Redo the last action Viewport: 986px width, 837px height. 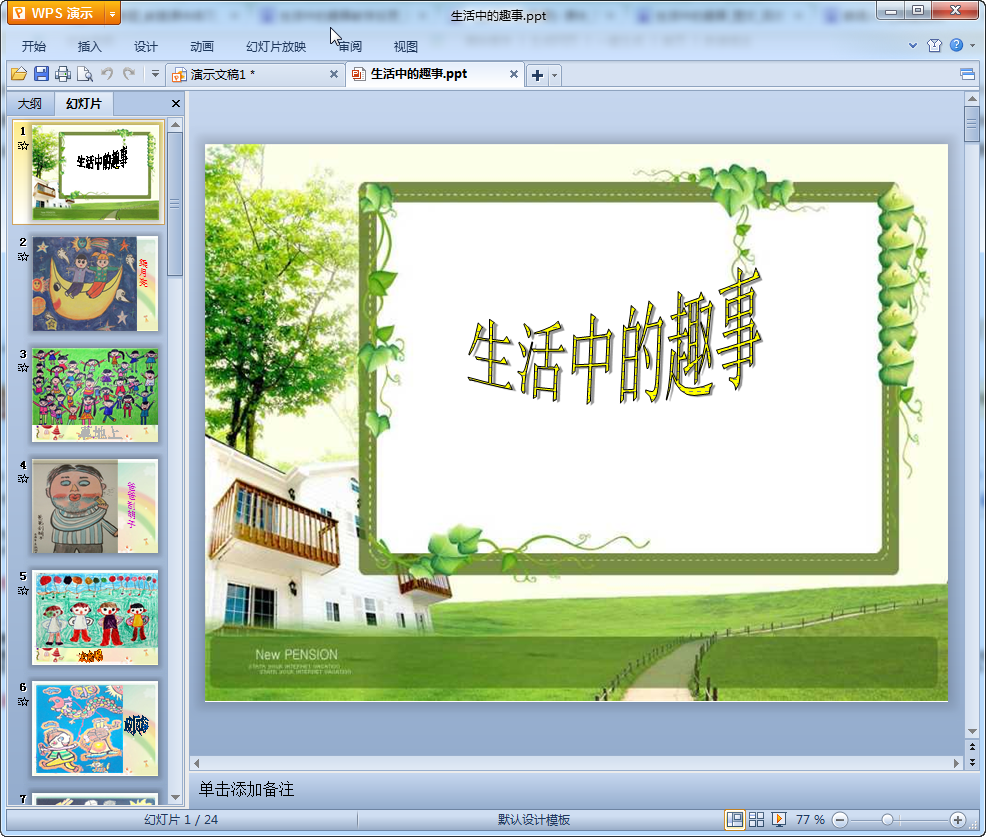coord(129,74)
